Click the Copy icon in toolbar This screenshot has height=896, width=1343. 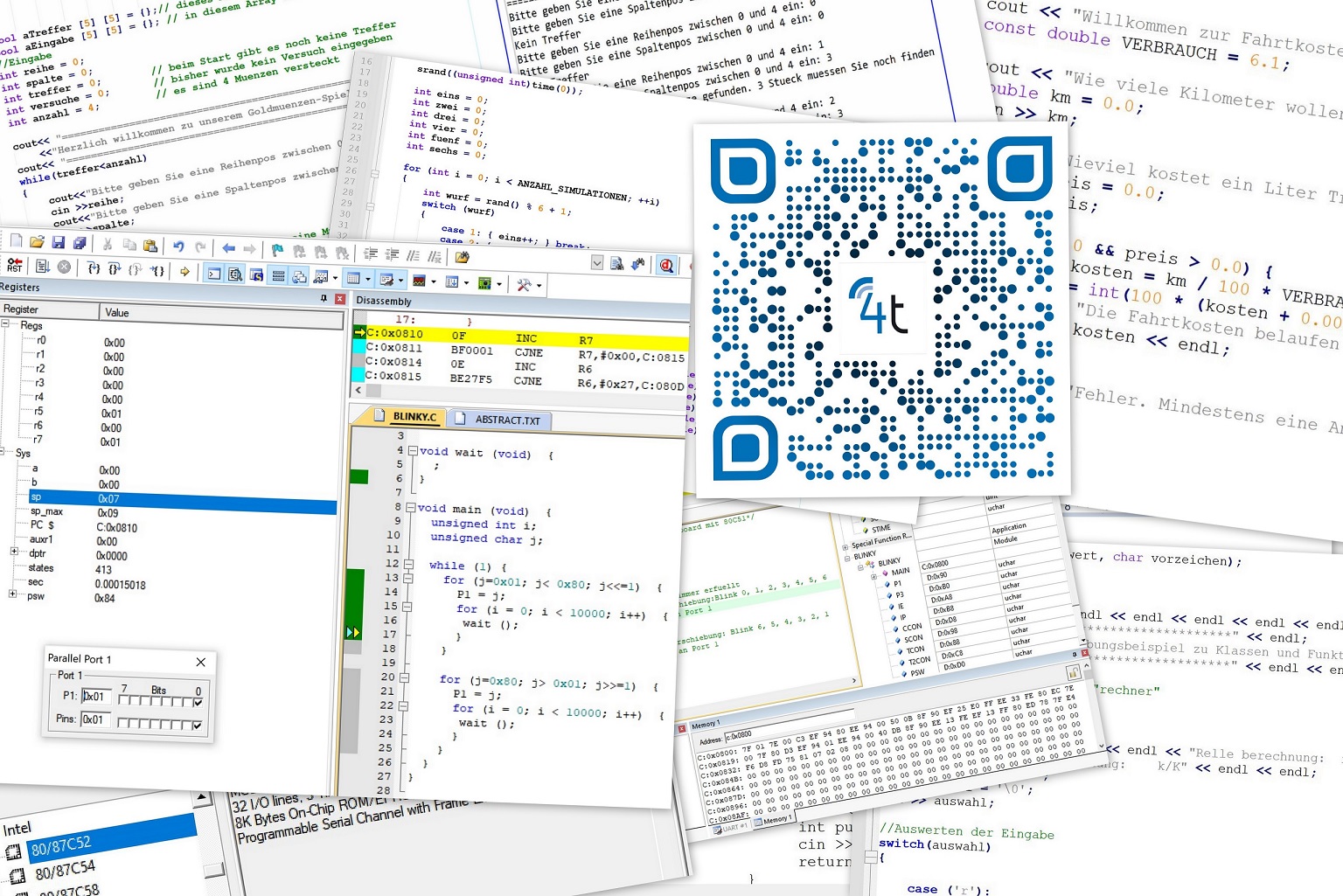click(129, 245)
